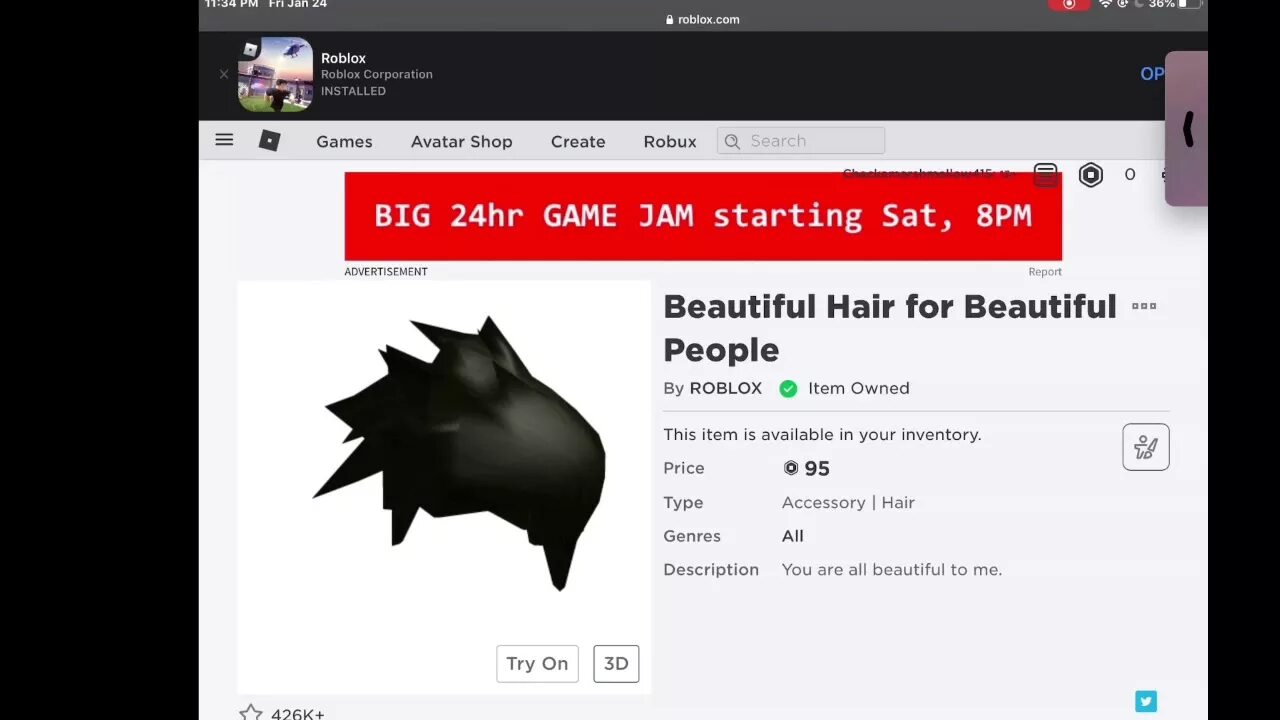1280x720 pixels.
Task: Dismiss the Roblox app install banner
Action: click(x=223, y=74)
